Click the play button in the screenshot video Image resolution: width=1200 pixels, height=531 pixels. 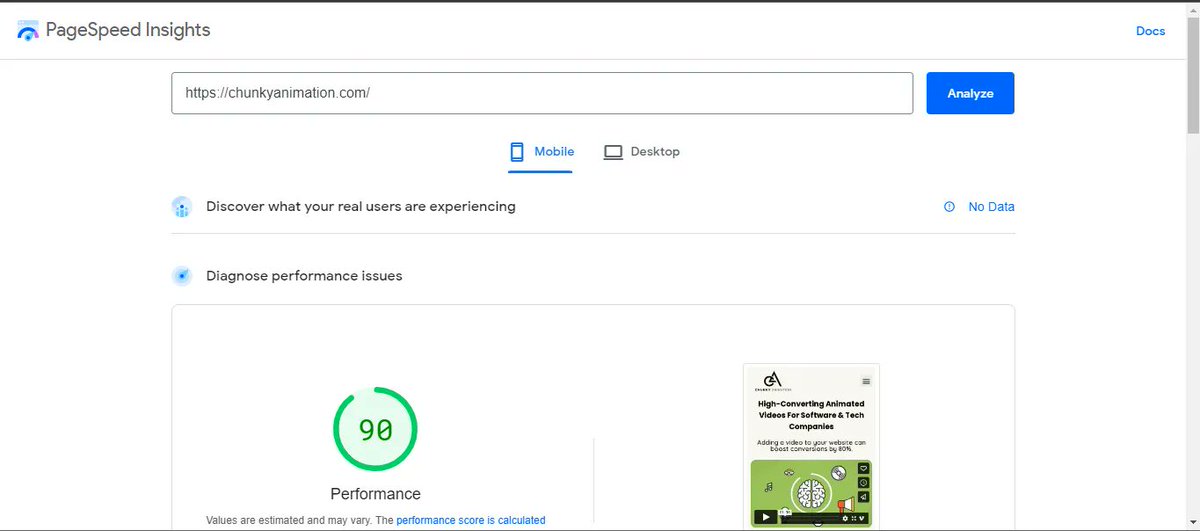(764, 517)
